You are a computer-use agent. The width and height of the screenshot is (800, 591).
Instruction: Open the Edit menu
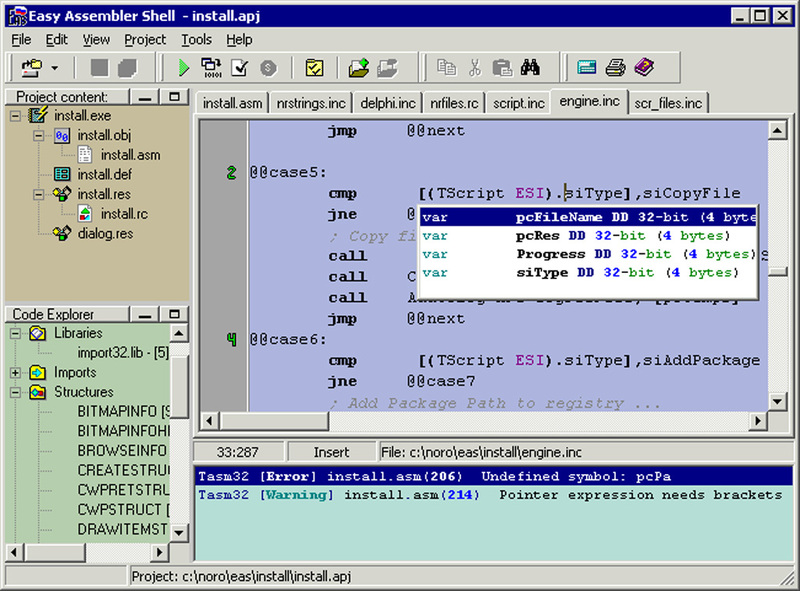[x=56, y=39]
